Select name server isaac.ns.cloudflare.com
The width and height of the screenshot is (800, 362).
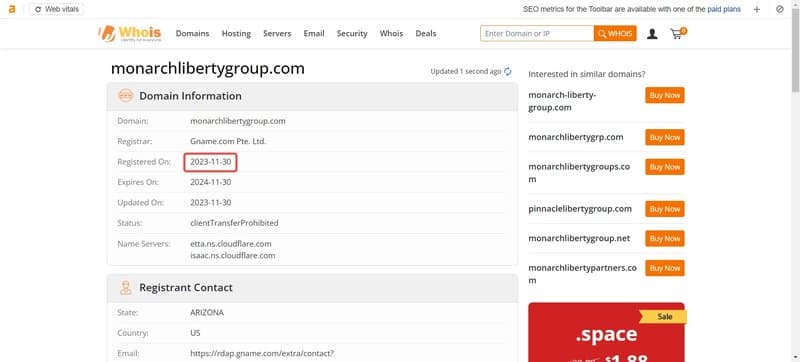pos(233,255)
